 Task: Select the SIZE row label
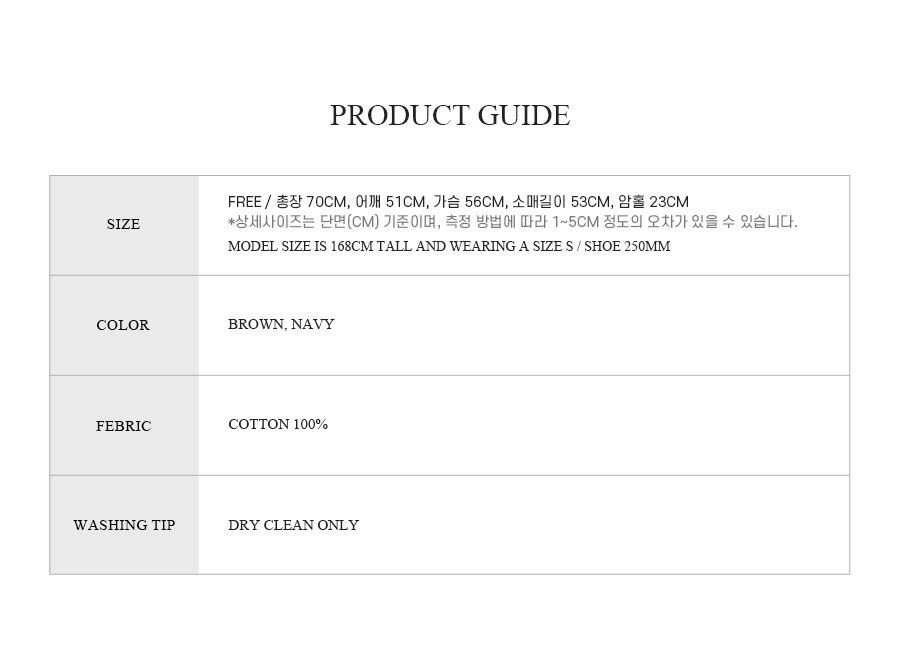123,224
